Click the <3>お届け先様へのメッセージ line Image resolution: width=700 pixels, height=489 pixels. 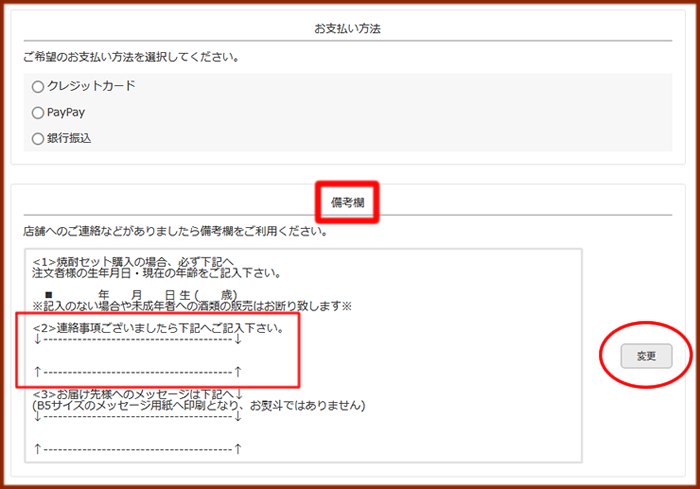click(x=138, y=394)
